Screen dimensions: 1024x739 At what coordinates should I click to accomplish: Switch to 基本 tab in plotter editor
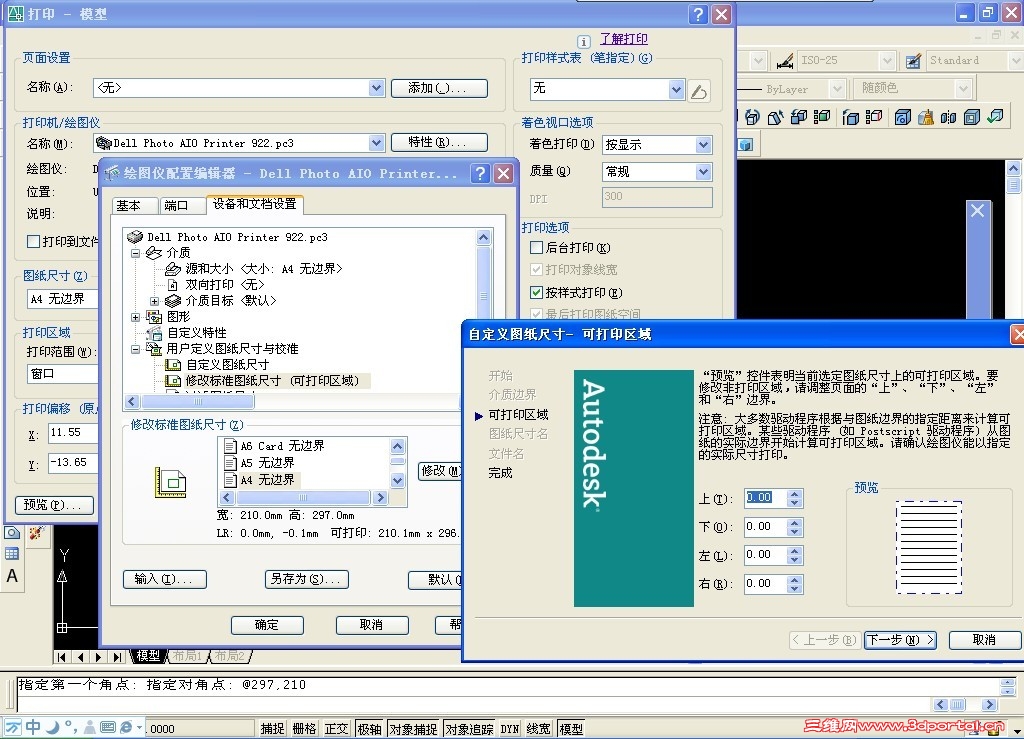[x=135, y=206]
